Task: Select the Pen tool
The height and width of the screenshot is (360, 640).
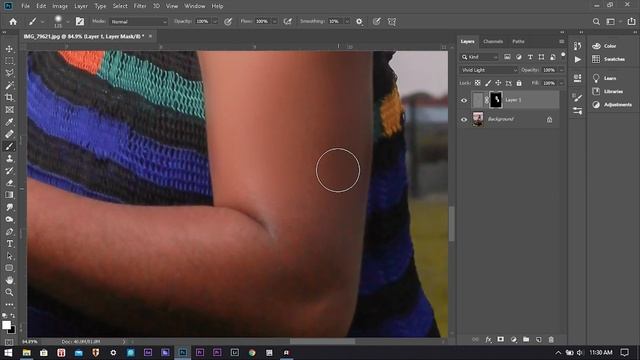Action: click(9, 232)
